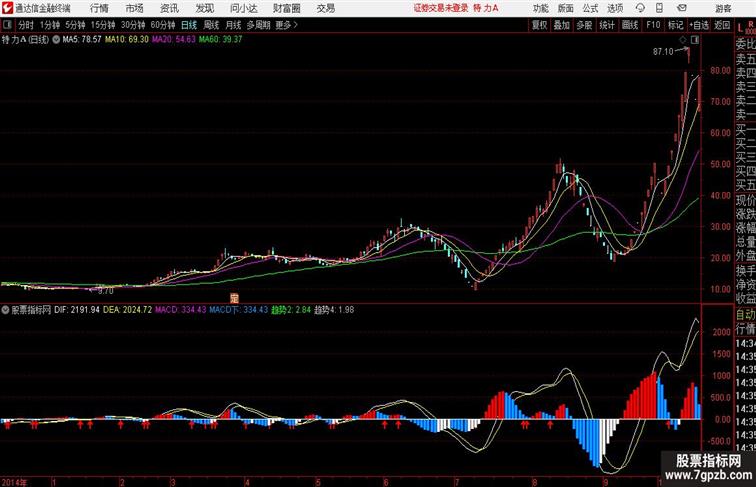
Task: Open the 公式 menu
Action: (x=590, y=8)
